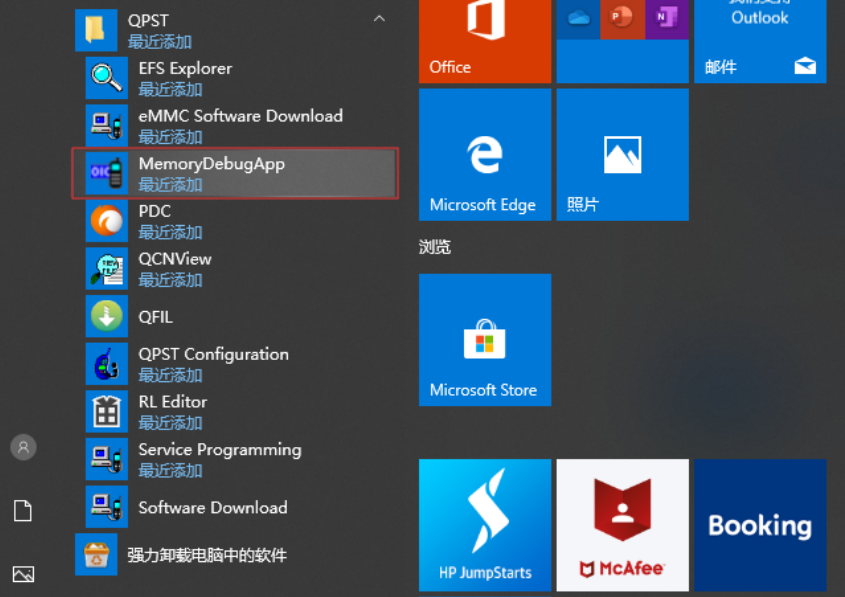Click the QFIL label
The image size is (845, 597).
point(156,317)
